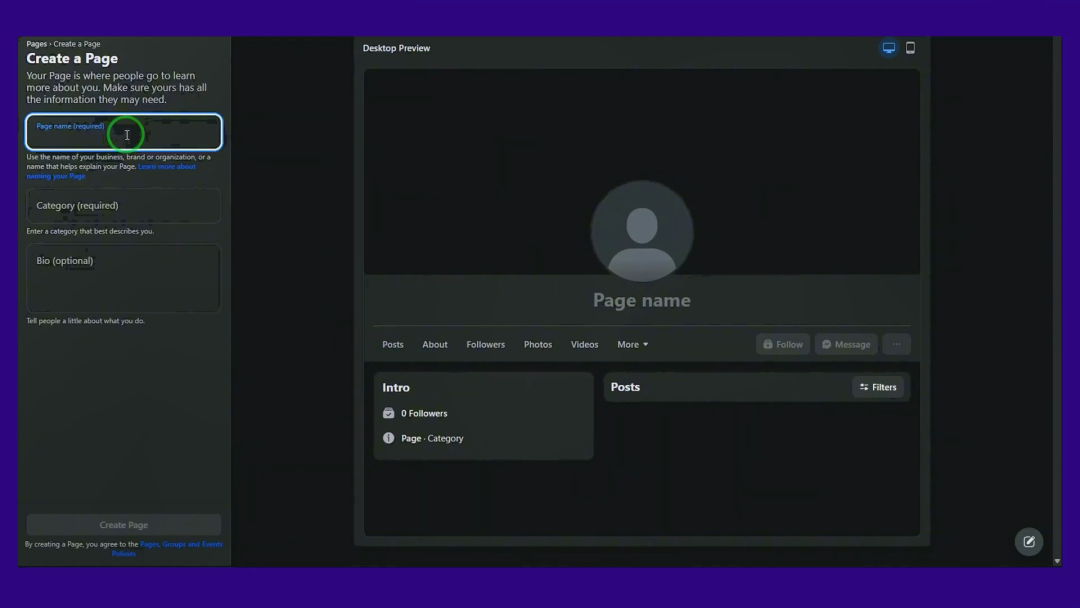Image resolution: width=1080 pixels, height=608 pixels.
Task: Go to Pages in the breadcrumb
Action: (37, 44)
